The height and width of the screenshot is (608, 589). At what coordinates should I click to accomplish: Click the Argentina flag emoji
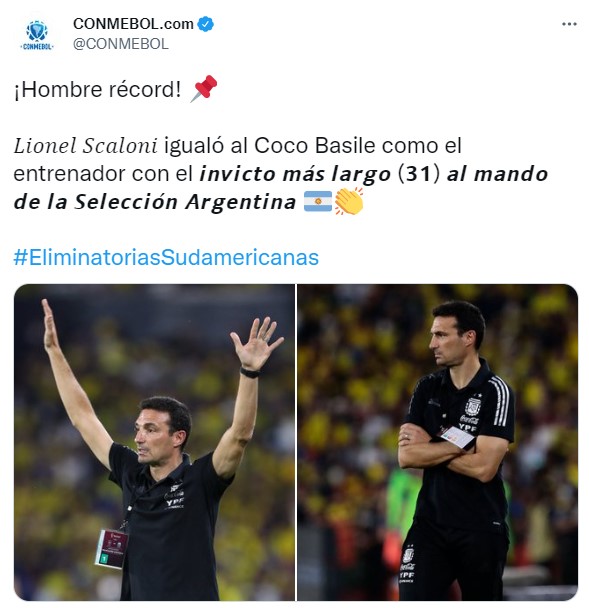pos(318,201)
